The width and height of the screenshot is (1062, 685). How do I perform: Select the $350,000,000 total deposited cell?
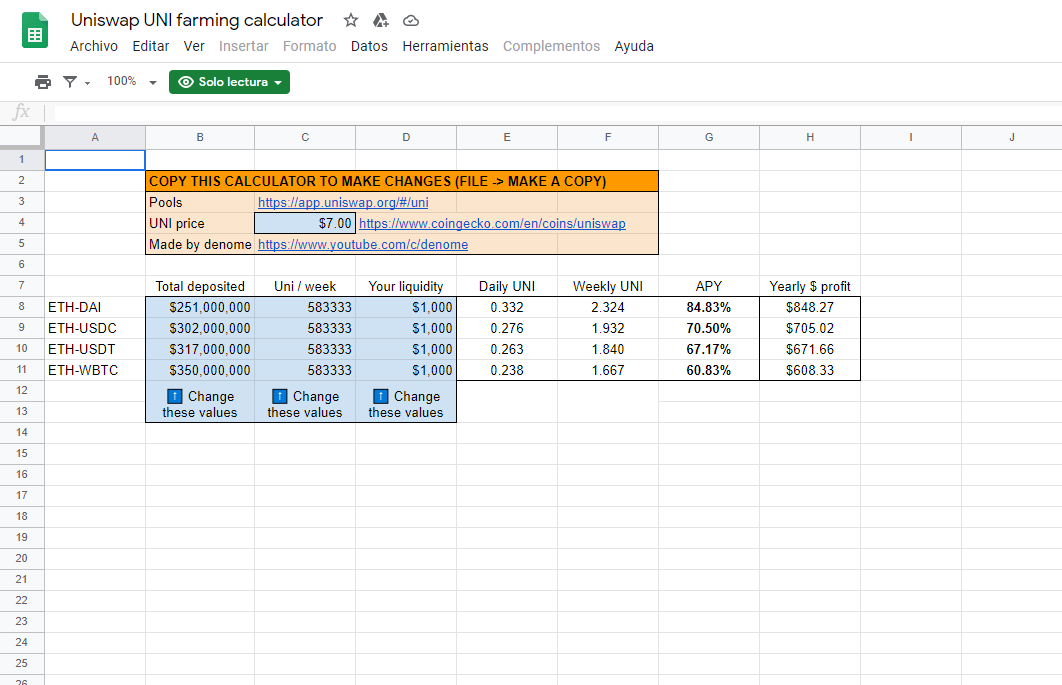click(200, 370)
